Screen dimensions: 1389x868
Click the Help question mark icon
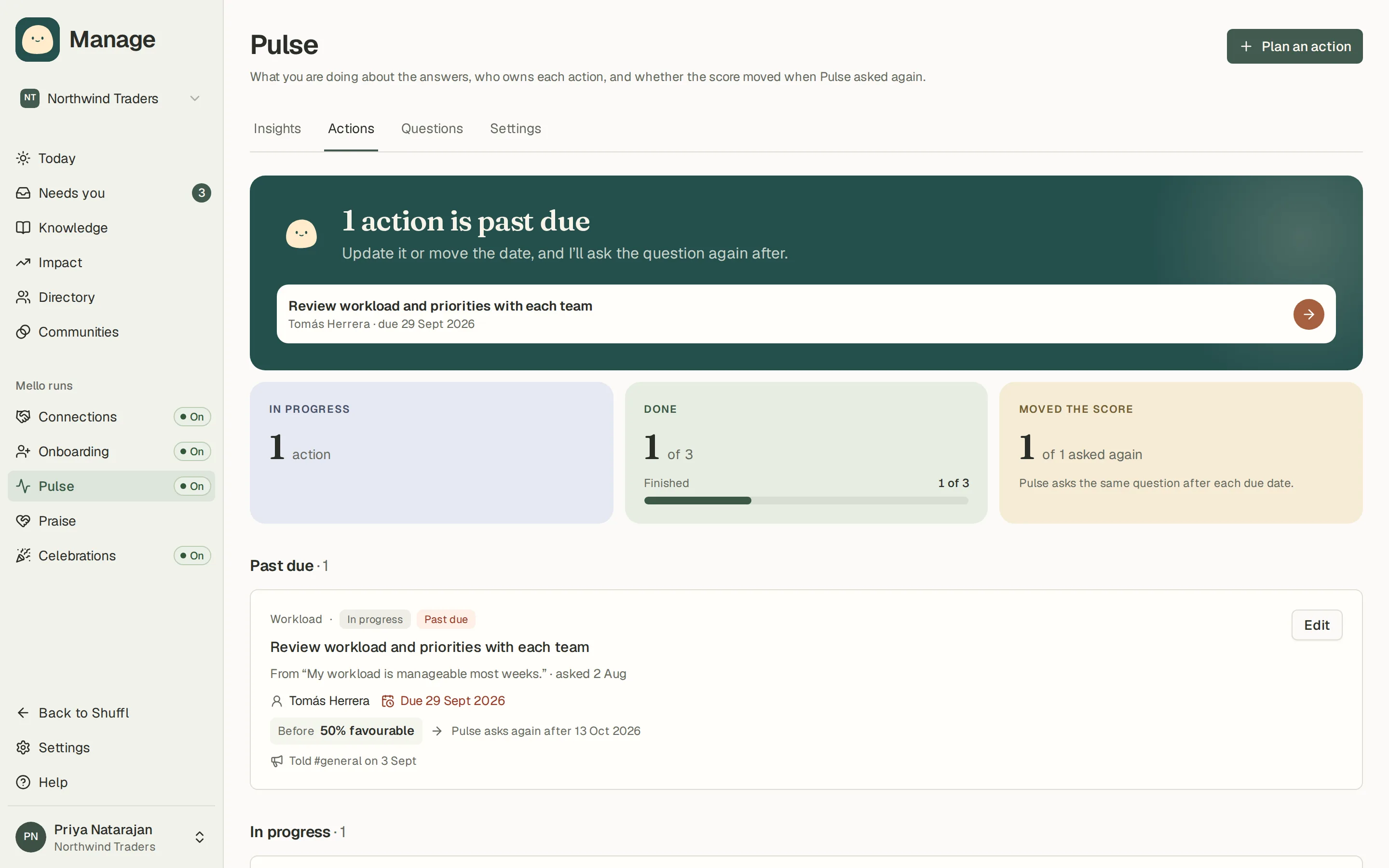coord(23,783)
